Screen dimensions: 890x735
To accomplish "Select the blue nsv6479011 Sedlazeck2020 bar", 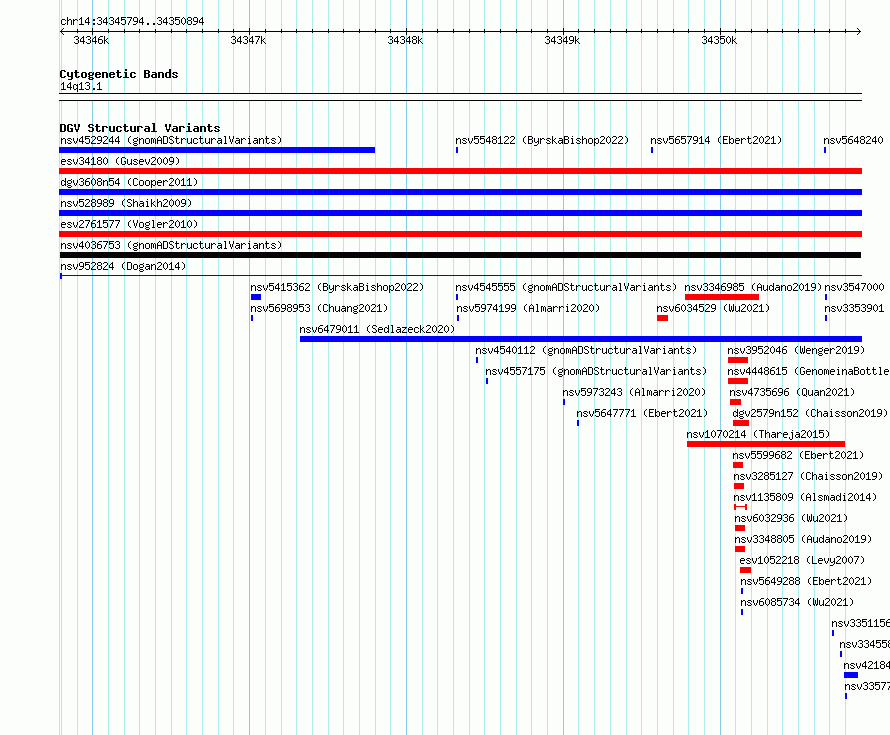I will click(x=581, y=339).
